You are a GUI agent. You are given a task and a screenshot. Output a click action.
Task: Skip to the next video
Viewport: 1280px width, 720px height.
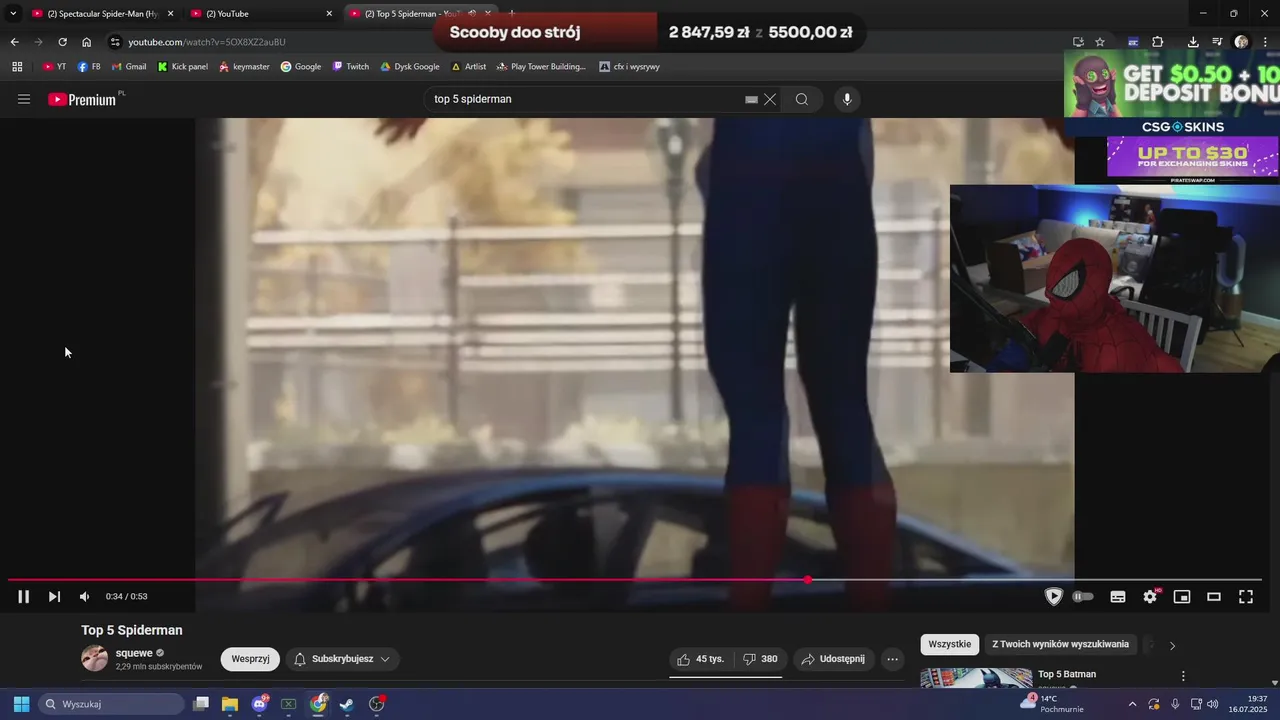pyautogui.click(x=54, y=597)
